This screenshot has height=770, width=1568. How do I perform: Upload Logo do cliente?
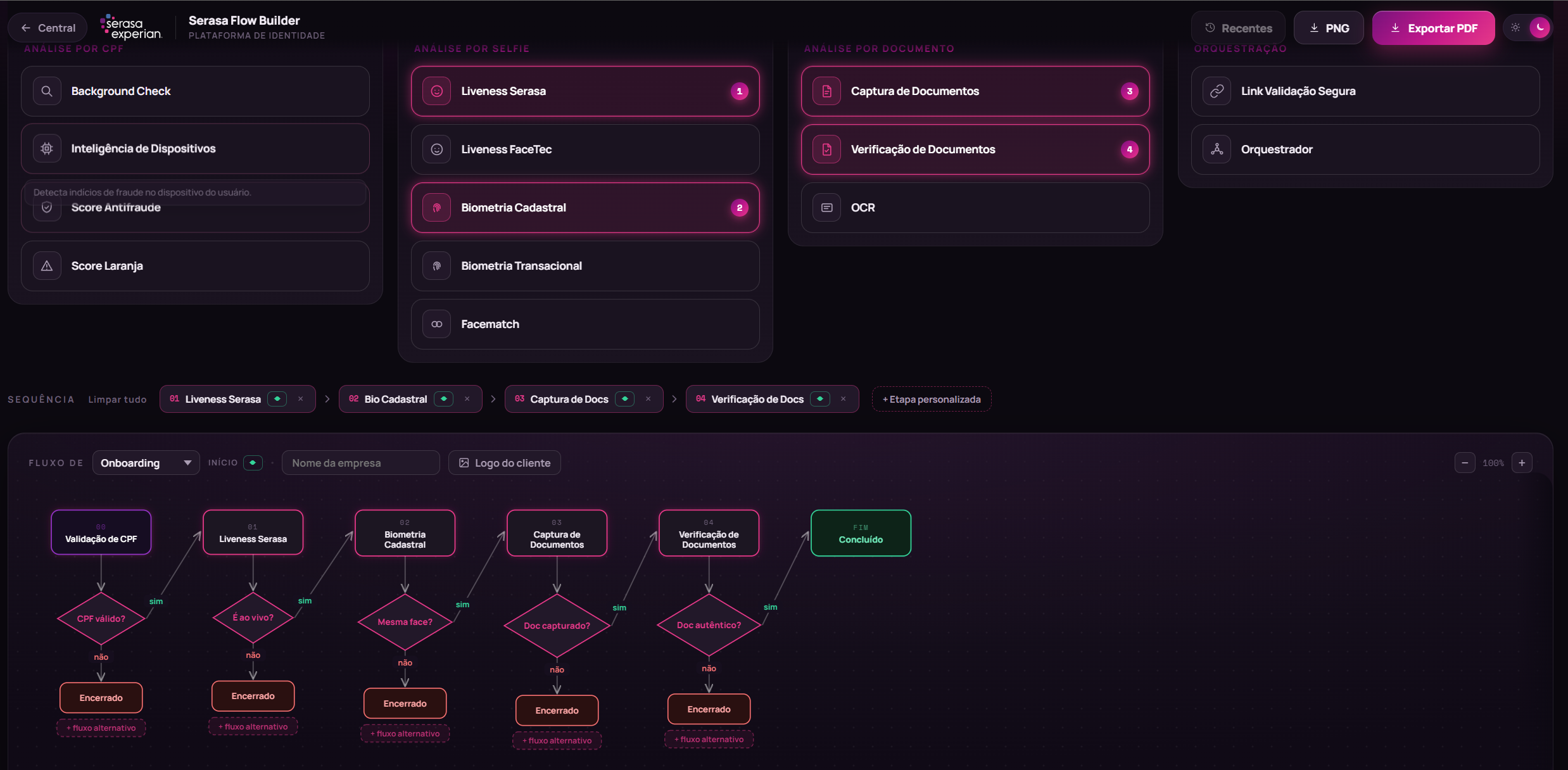coord(505,463)
